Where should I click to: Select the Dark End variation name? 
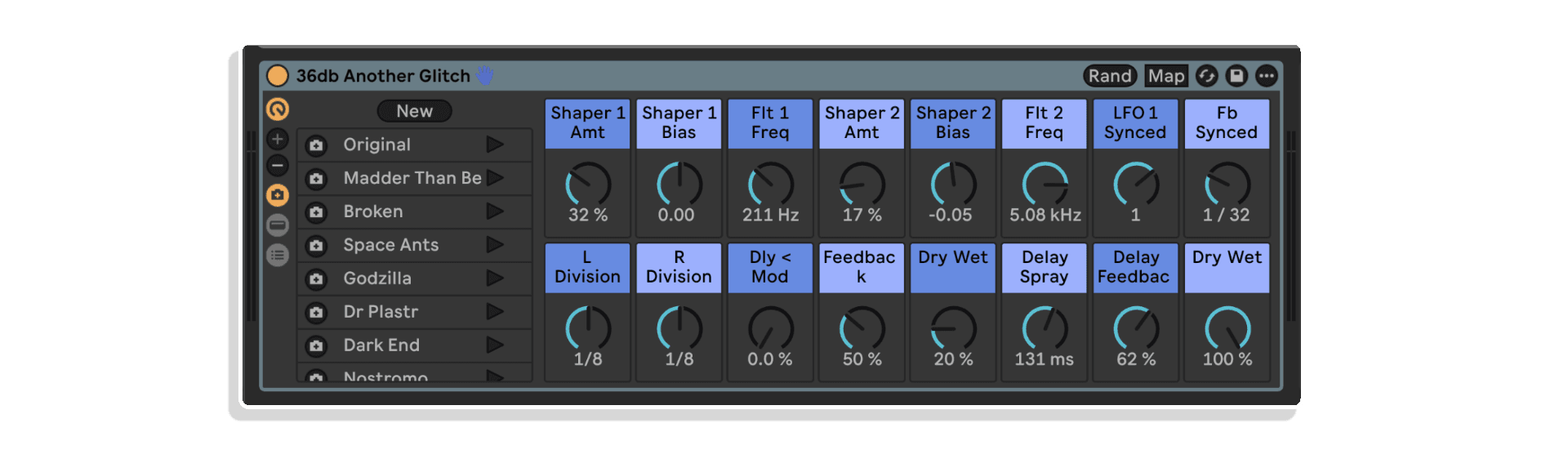tap(381, 345)
